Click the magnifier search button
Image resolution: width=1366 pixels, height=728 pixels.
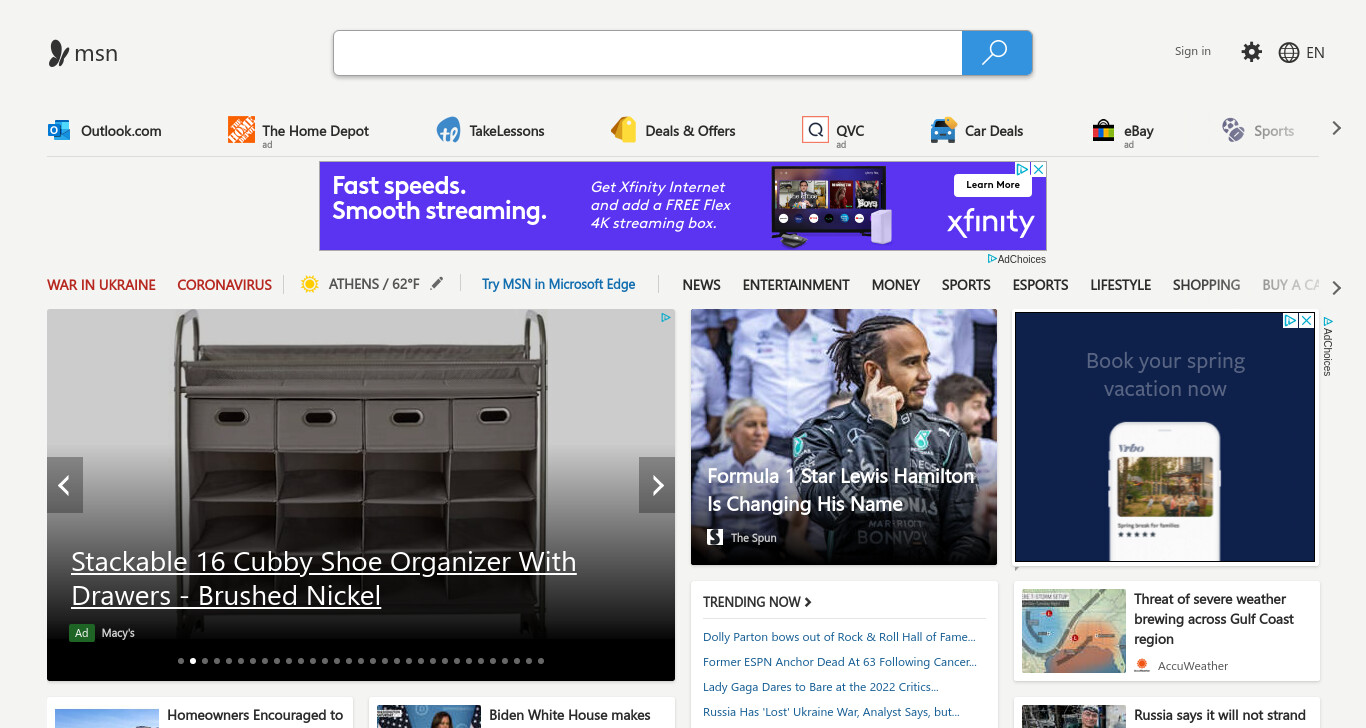tap(996, 53)
